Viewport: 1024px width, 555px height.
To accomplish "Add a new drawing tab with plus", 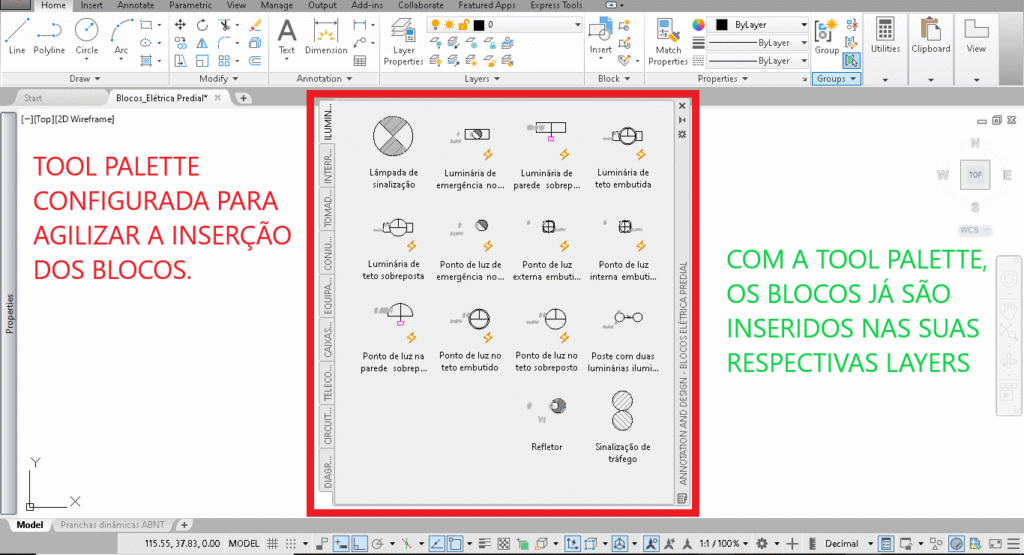I will pyautogui.click(x=244, y=98).
